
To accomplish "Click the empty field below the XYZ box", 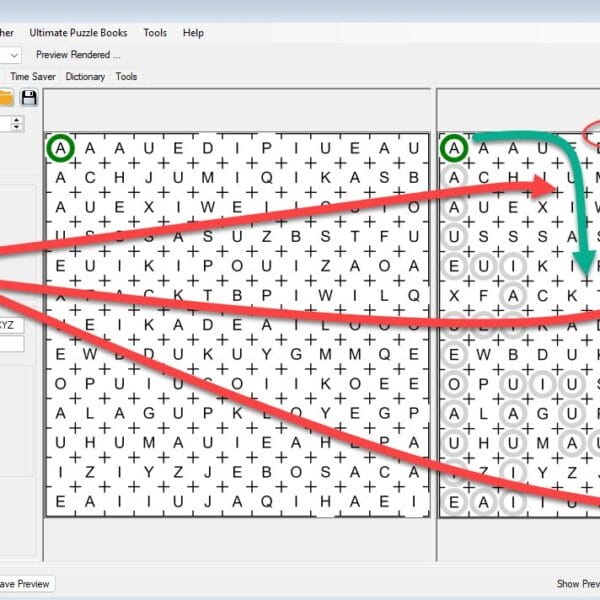I will [x=8, y=344].
